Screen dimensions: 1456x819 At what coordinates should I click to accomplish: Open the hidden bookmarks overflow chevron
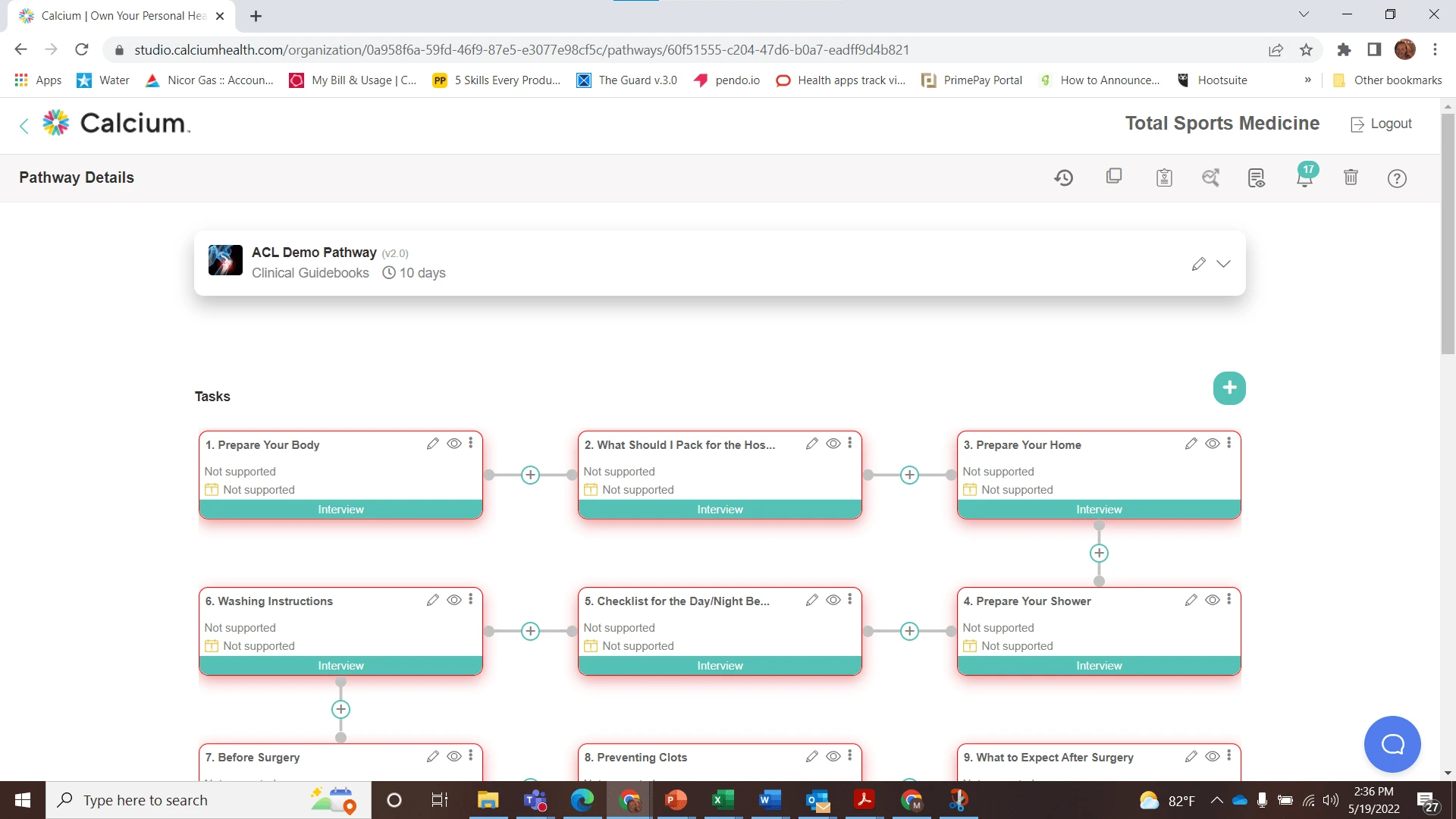[1308, 80]
